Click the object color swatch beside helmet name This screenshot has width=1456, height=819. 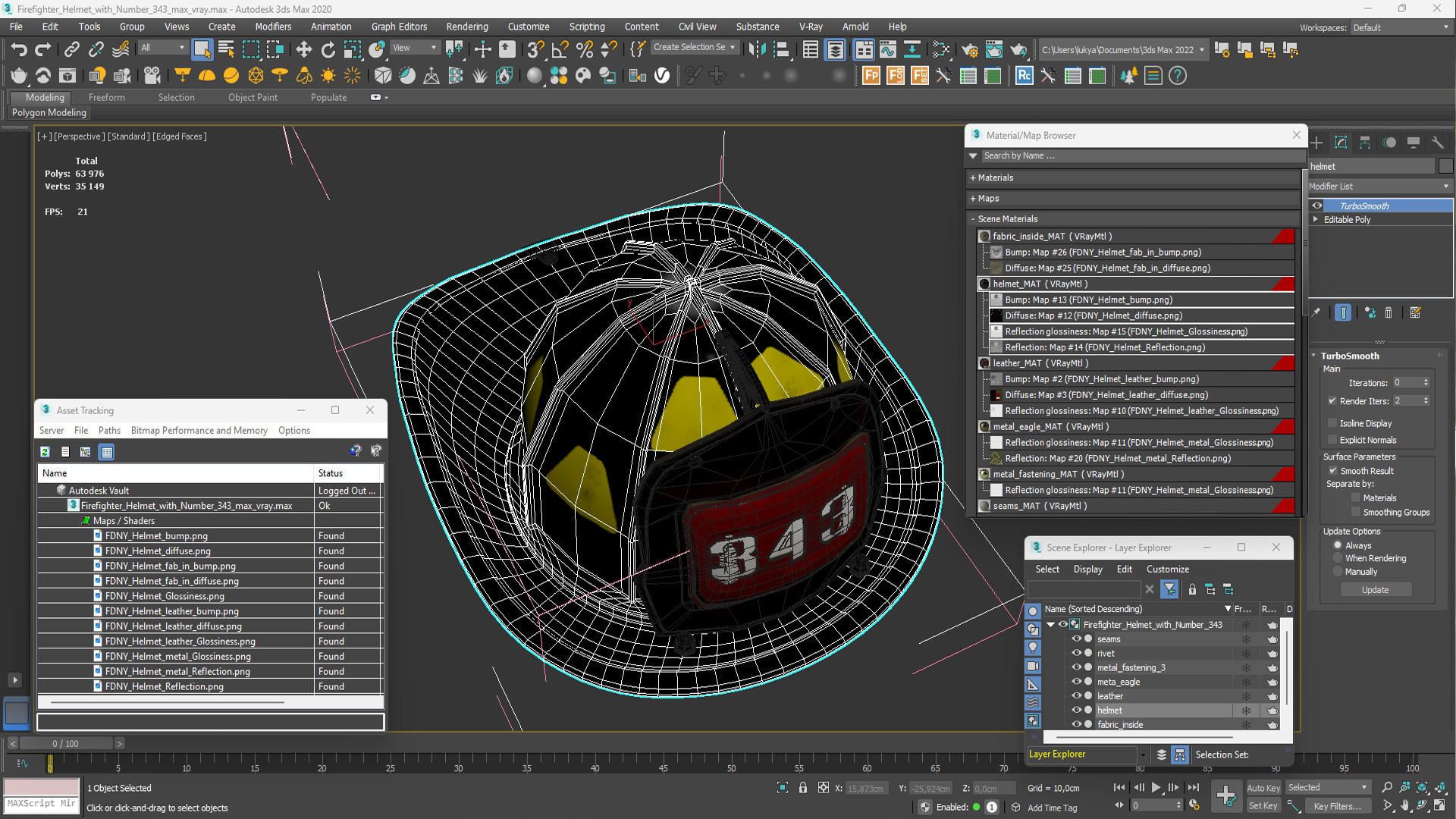pos(1445,166)
